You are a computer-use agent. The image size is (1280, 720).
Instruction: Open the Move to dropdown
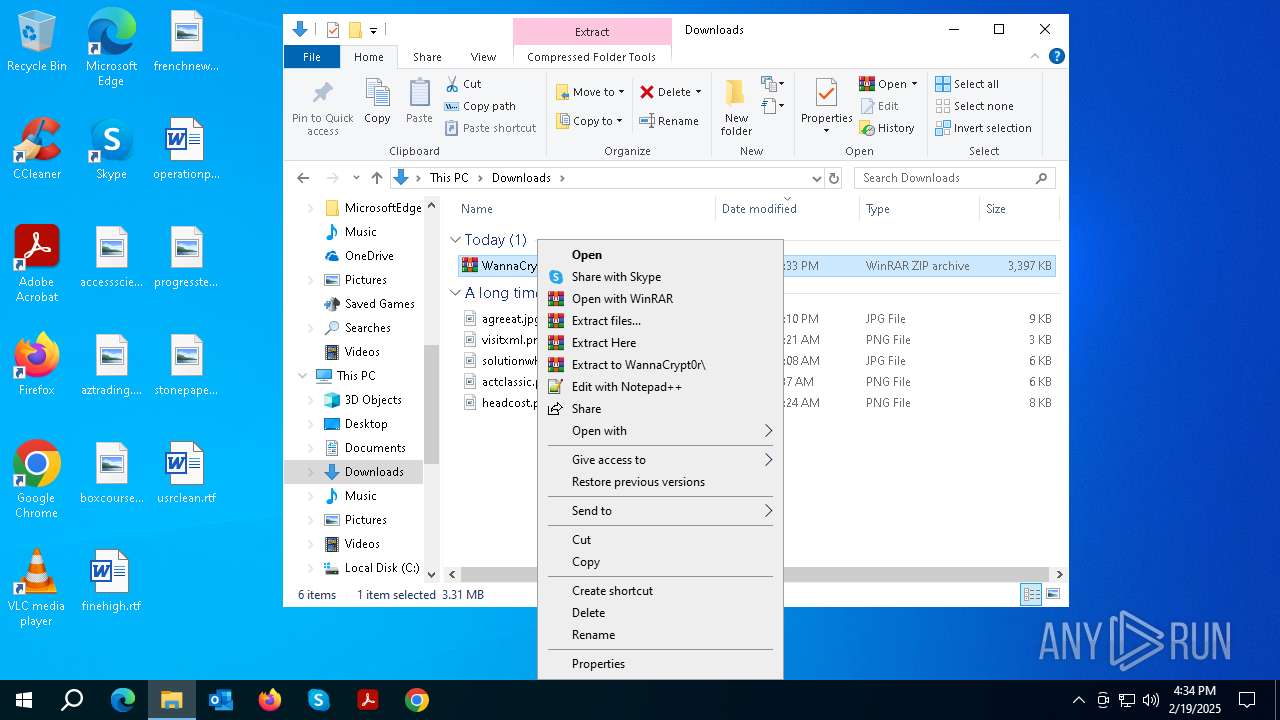coord(590,92)
